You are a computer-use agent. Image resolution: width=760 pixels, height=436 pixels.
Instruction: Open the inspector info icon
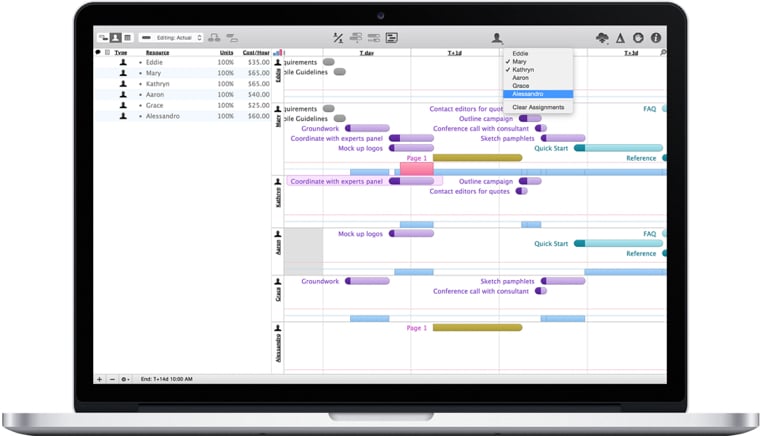click(x=656, y=38)
